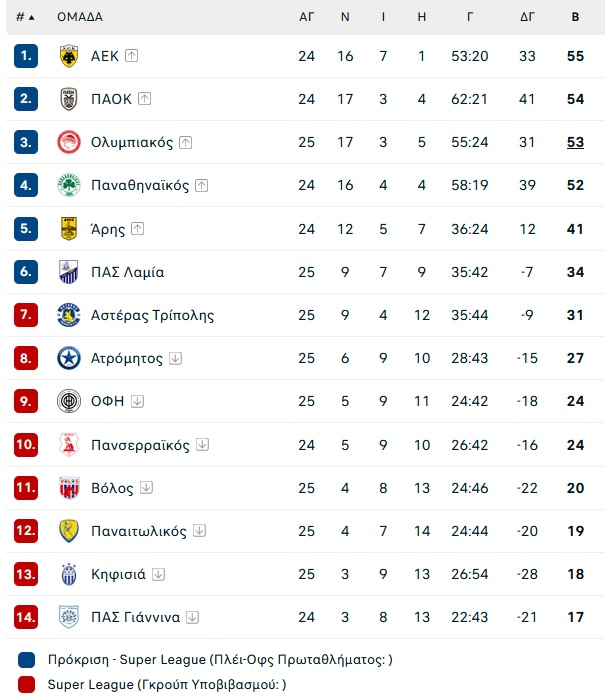
Task: Click the underlined 53 points for Ολυμπιακός
Action: [575, 142]
